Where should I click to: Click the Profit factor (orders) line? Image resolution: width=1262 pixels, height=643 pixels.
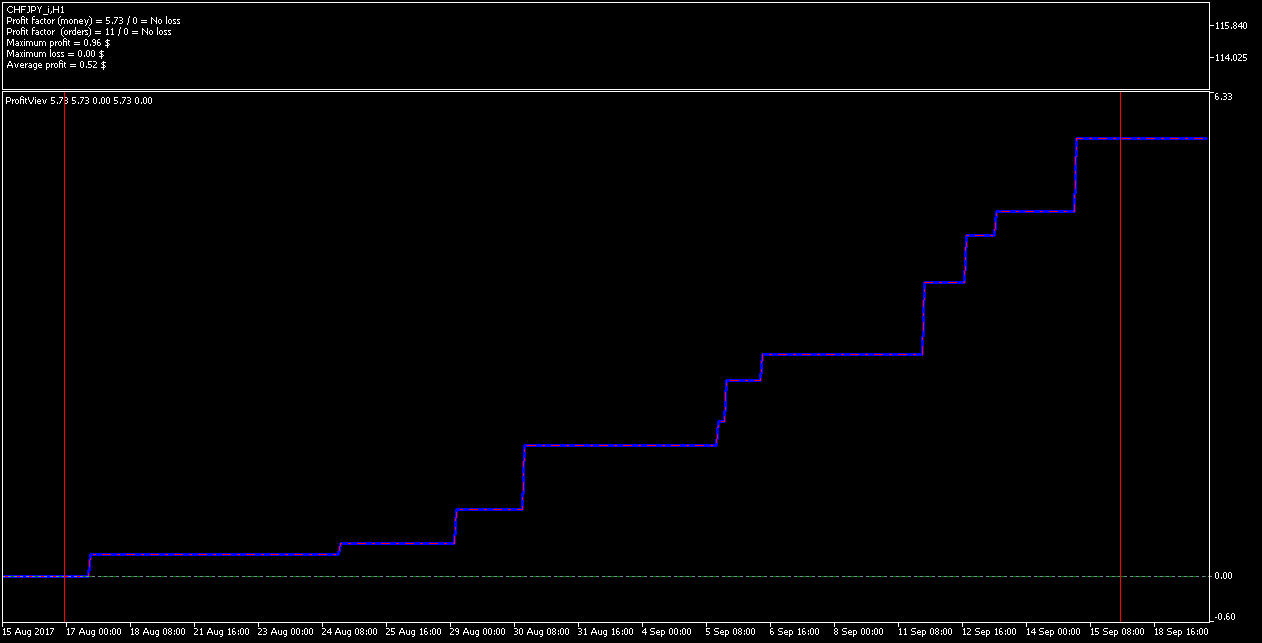coord(89,32)
